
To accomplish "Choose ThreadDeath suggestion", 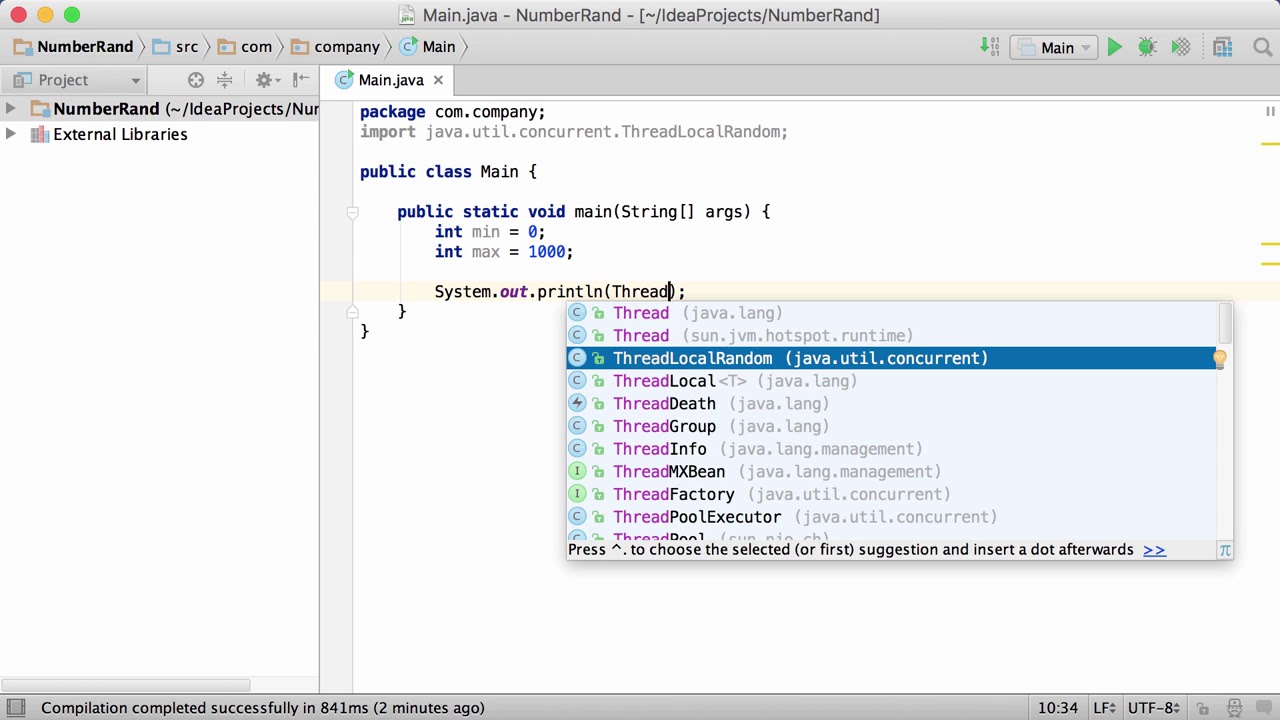I will [x=892, y=404].
